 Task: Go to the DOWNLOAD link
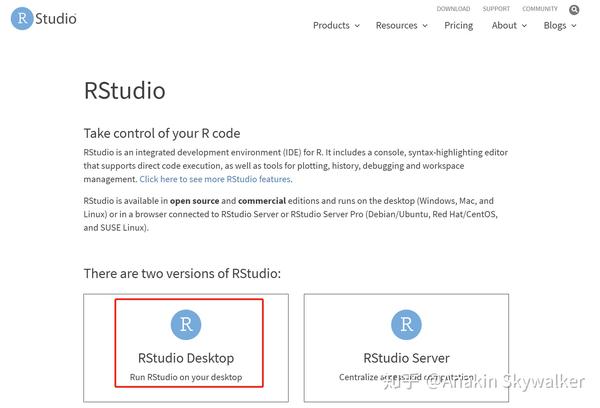click(x=453, y=9)
